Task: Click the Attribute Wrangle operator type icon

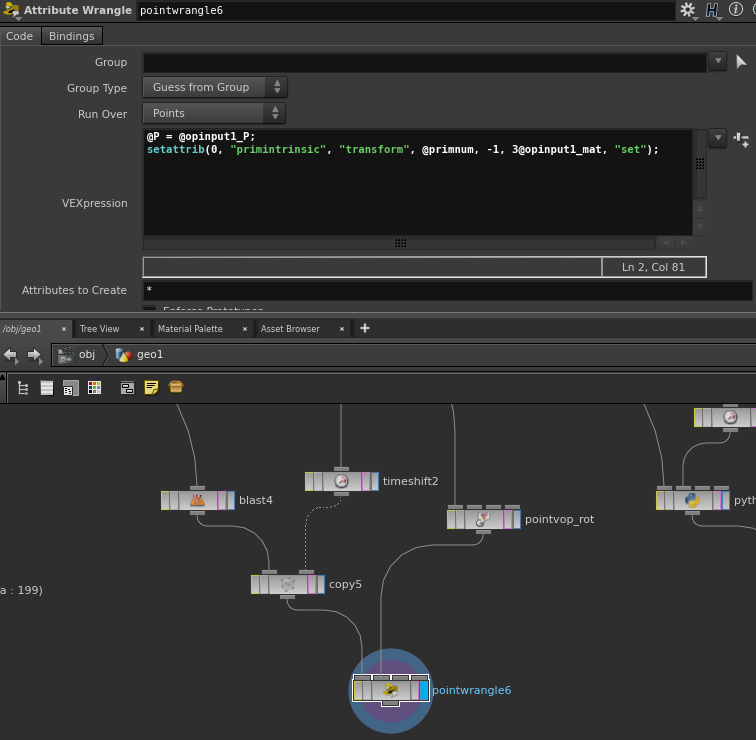Action: [x=11, y=10]
